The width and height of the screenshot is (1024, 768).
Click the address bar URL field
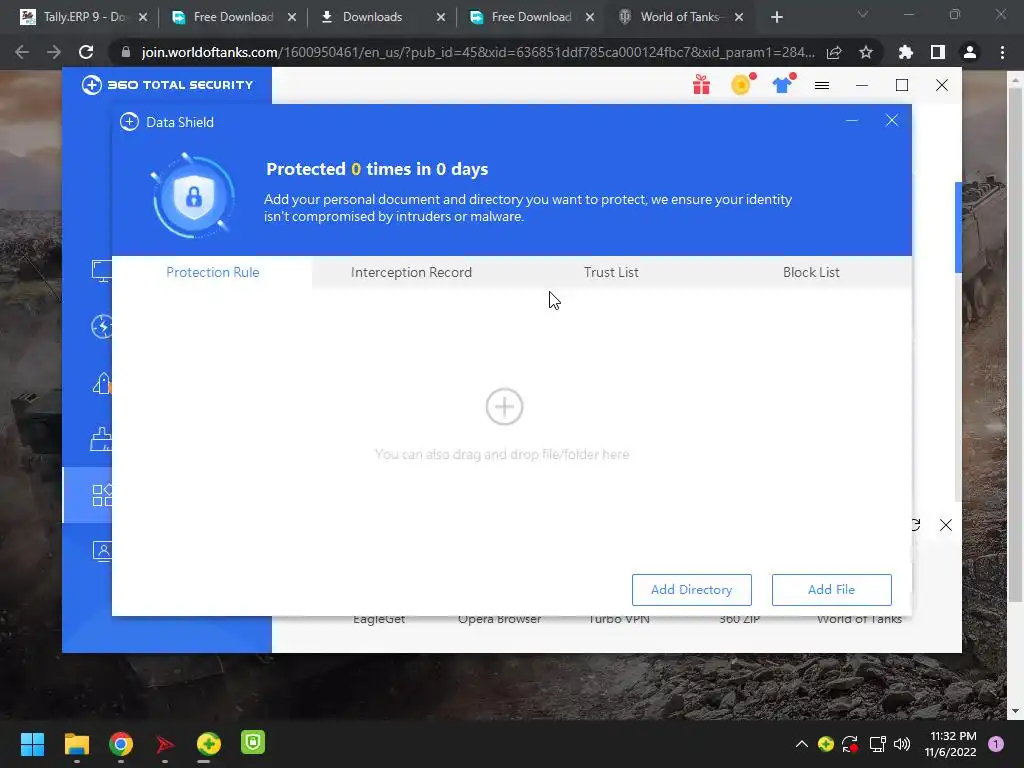click(479, 52)
